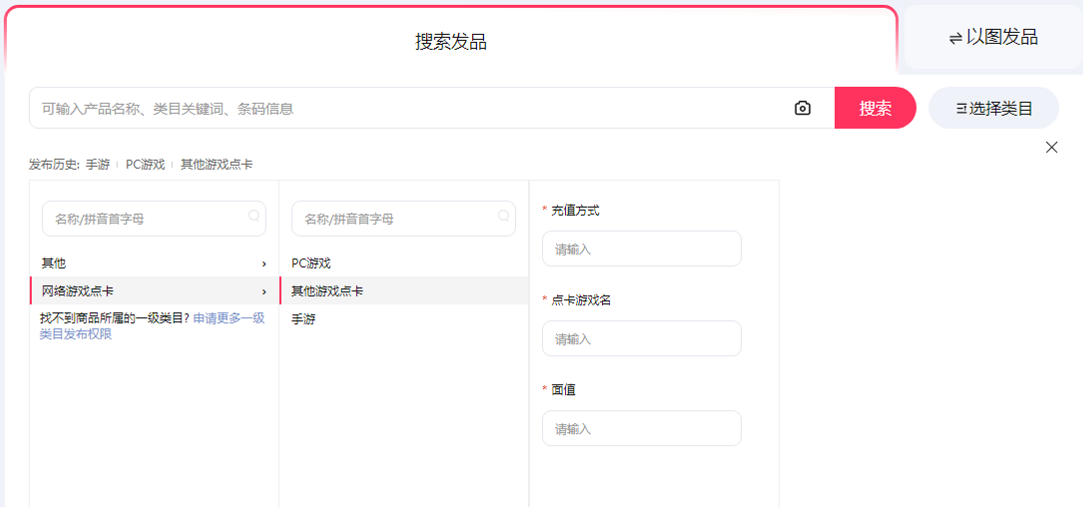Open the 选择类目 category selector

pyautogui.click(x=993, y=108)
